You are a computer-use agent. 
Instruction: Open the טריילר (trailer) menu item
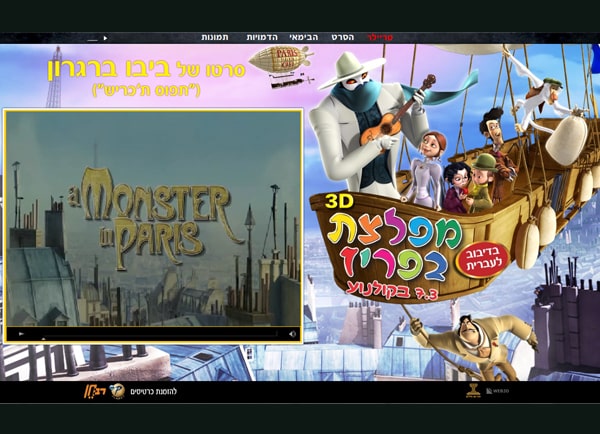tap(380, 38)
